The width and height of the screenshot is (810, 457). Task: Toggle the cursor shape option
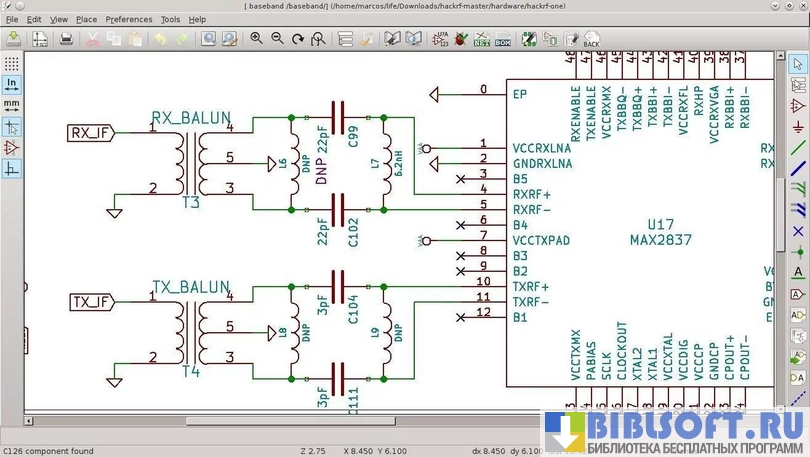click(x=12, y=127)
